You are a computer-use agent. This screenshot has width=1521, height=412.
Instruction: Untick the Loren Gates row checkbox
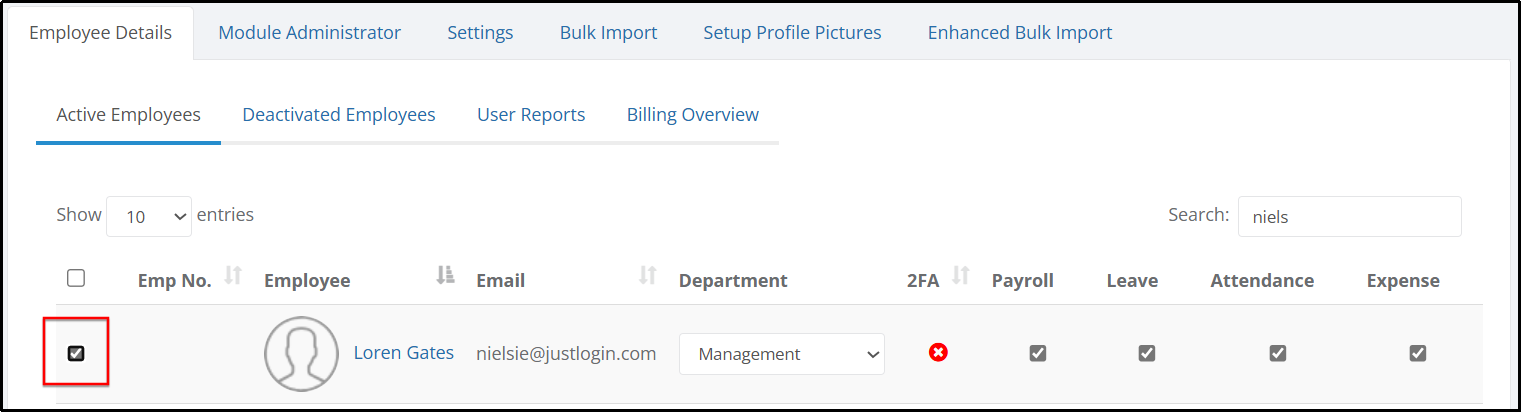point(76,353)
